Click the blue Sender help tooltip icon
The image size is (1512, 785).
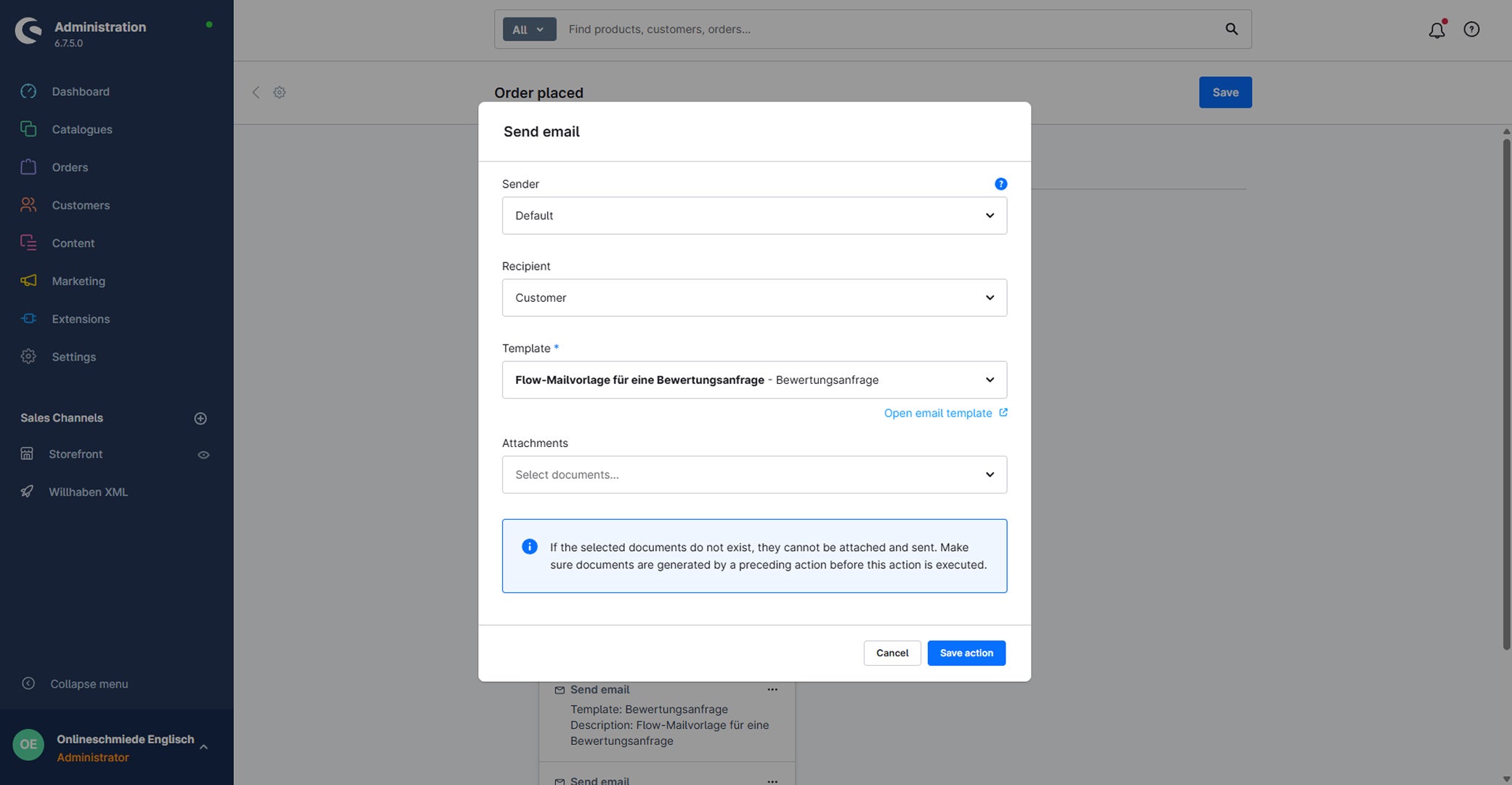click(x=1000, y=184)
